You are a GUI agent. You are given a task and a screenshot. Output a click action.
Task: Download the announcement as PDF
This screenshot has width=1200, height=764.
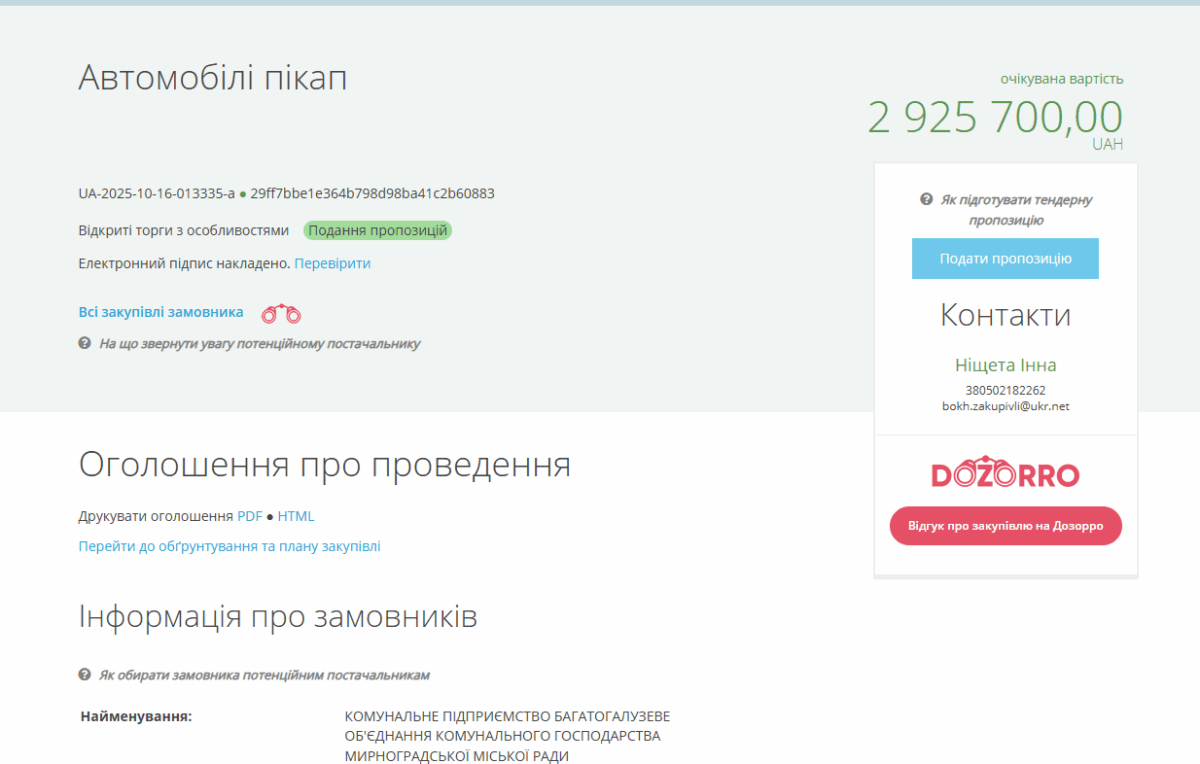249,516
